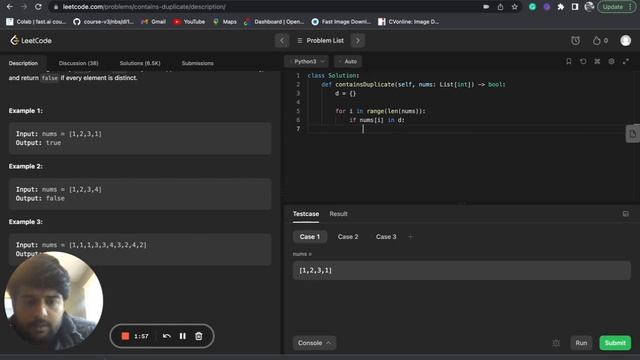This screenshot has height=360, width=640.
Task: Reload the browser page
Action: 38,7
